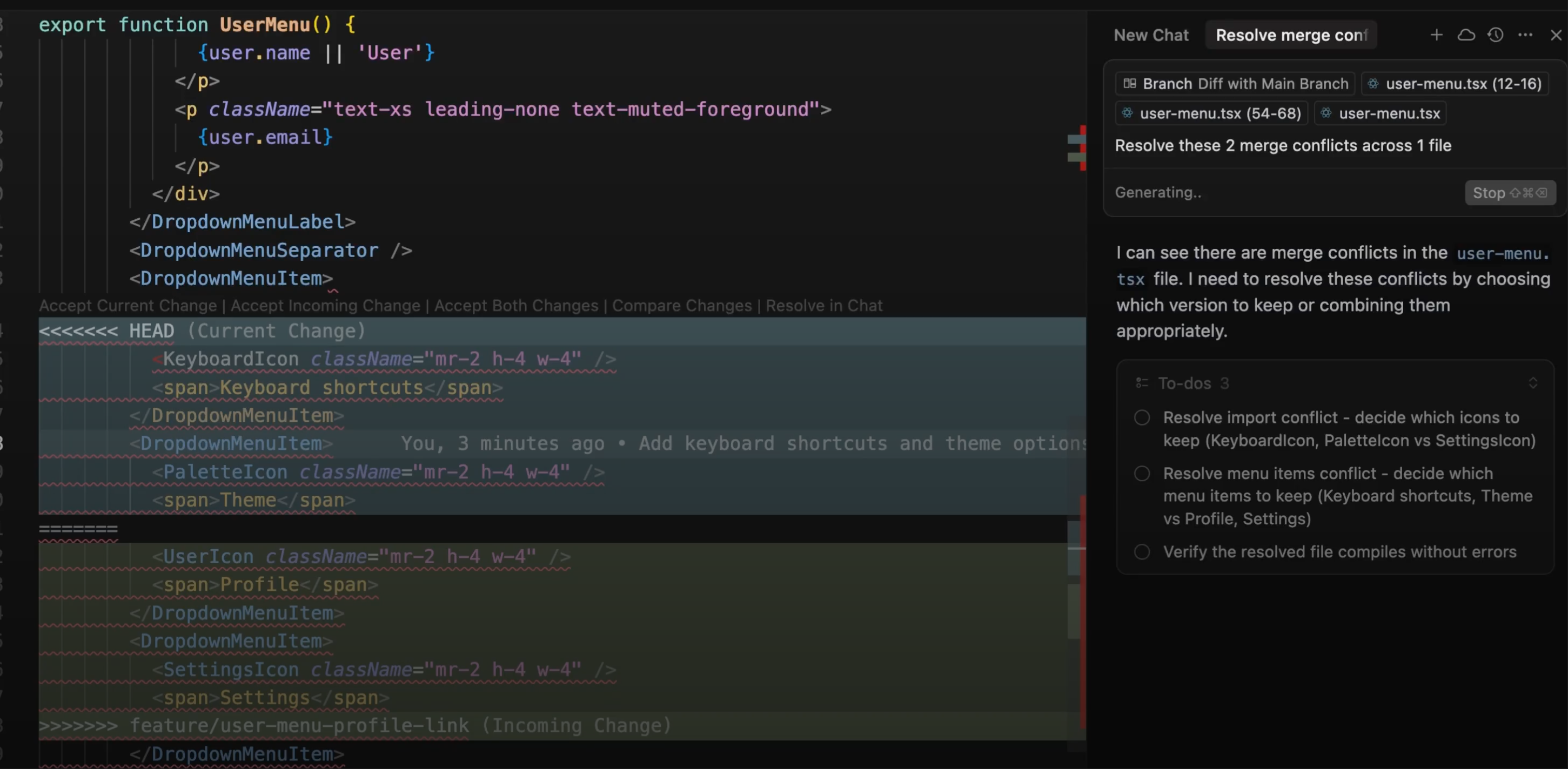Viewport: 1568px width, 769px height.
Task: Stop the generating response
Action: click(x=1510, y=193)
